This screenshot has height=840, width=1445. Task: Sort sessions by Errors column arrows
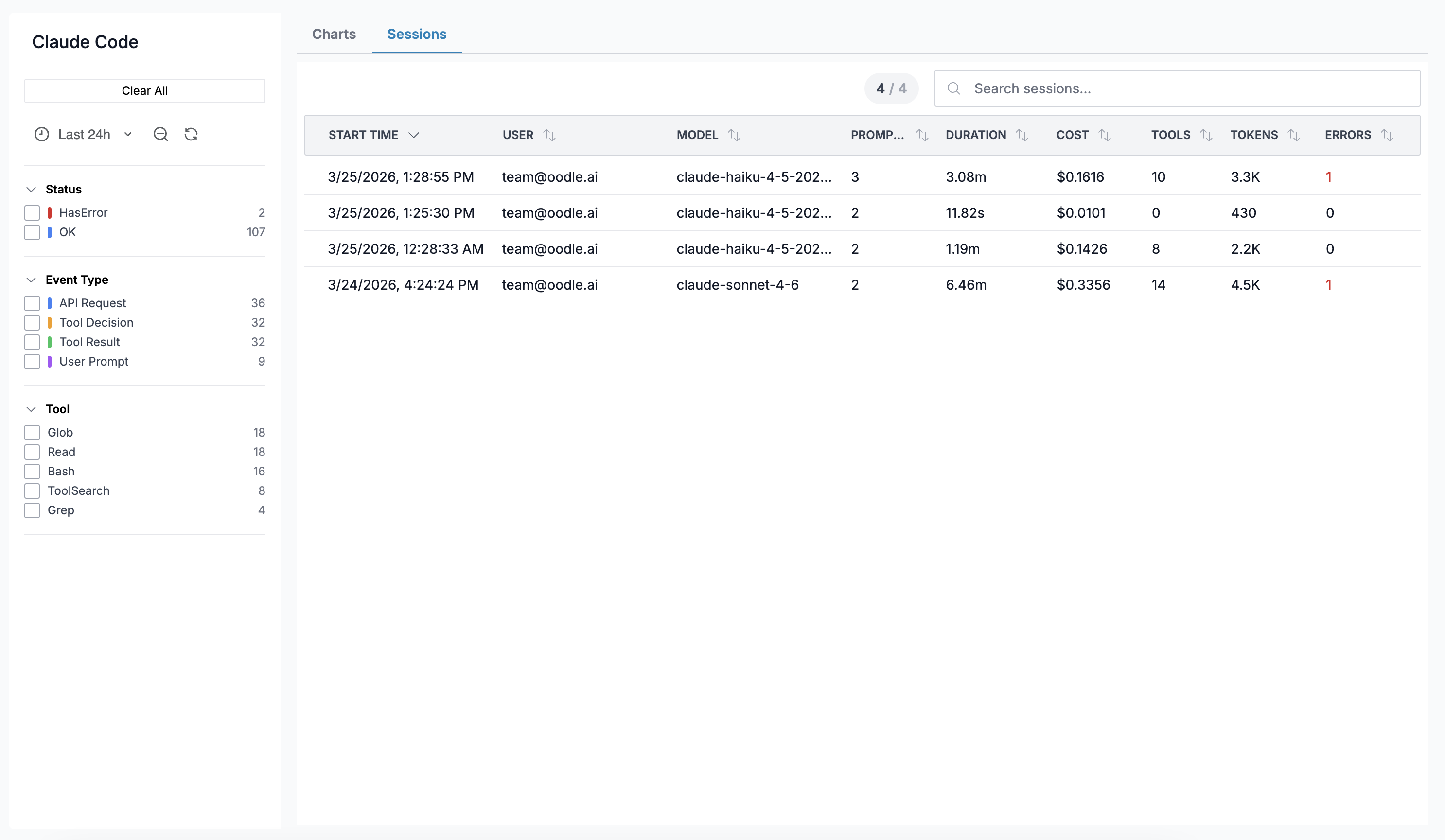point(1387,135)
